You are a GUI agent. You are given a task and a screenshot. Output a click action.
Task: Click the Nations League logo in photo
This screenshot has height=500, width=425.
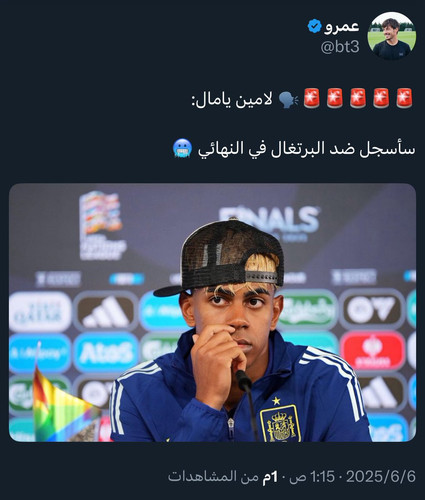(102, 226)
